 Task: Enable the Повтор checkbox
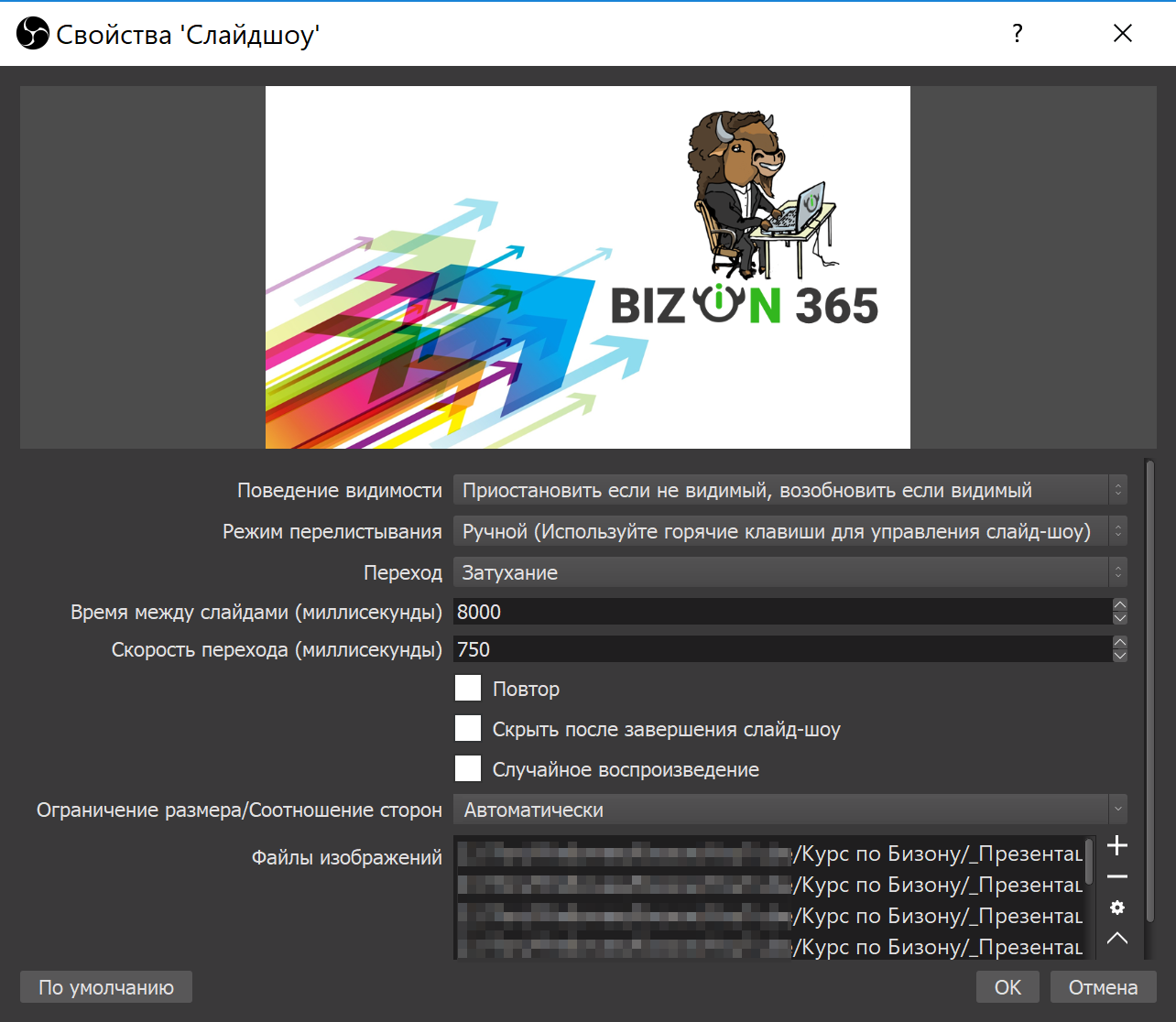[x=468, y=689]
